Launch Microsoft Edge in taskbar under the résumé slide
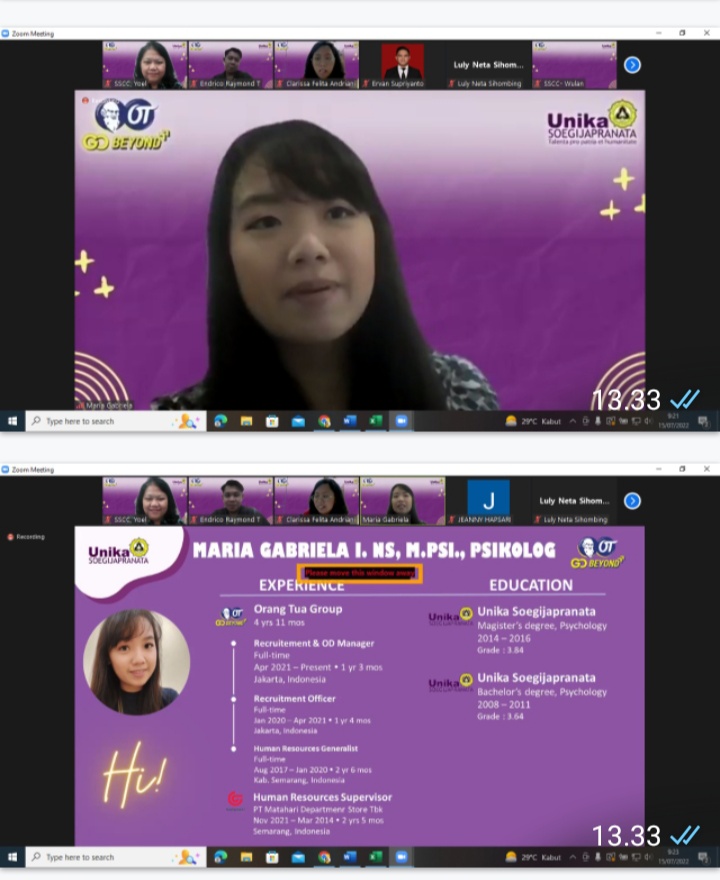Image resolution: width=720 pixels, height=880 pixels. (x=220, y=857)
